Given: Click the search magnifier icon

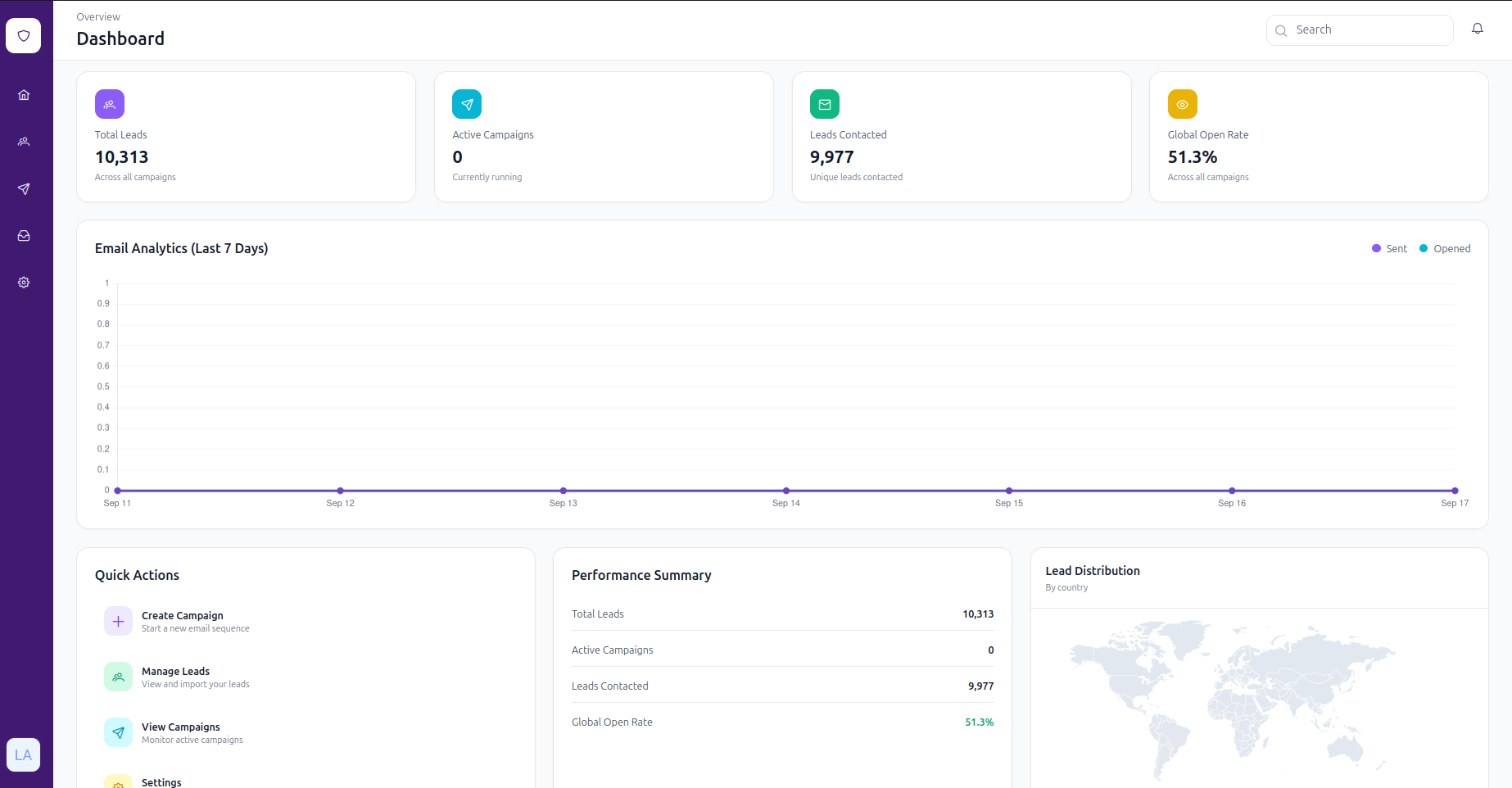Looking at the screenshot, I should (x=1281, y=30).
